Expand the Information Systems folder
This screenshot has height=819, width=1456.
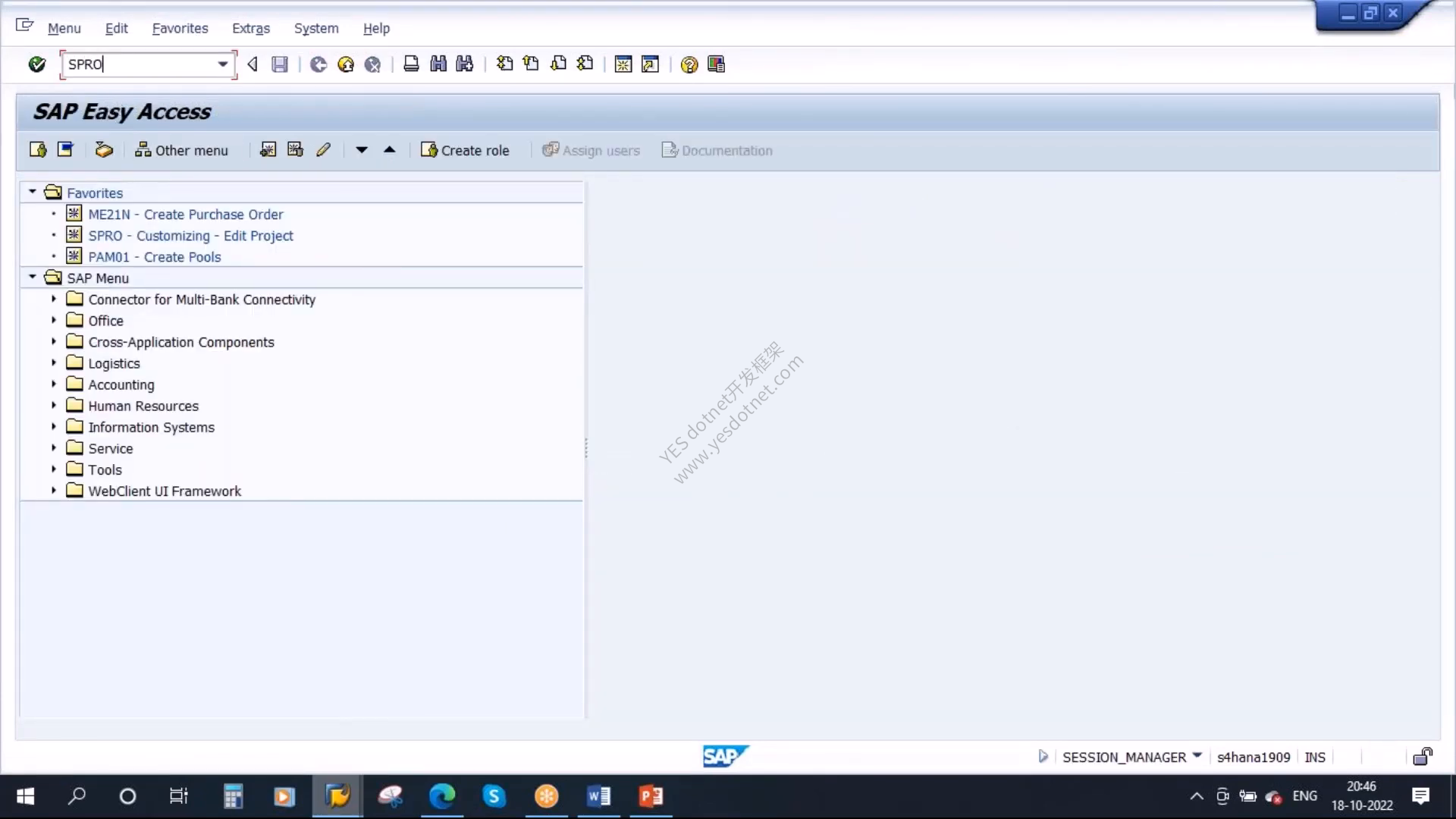pos(53,427)
